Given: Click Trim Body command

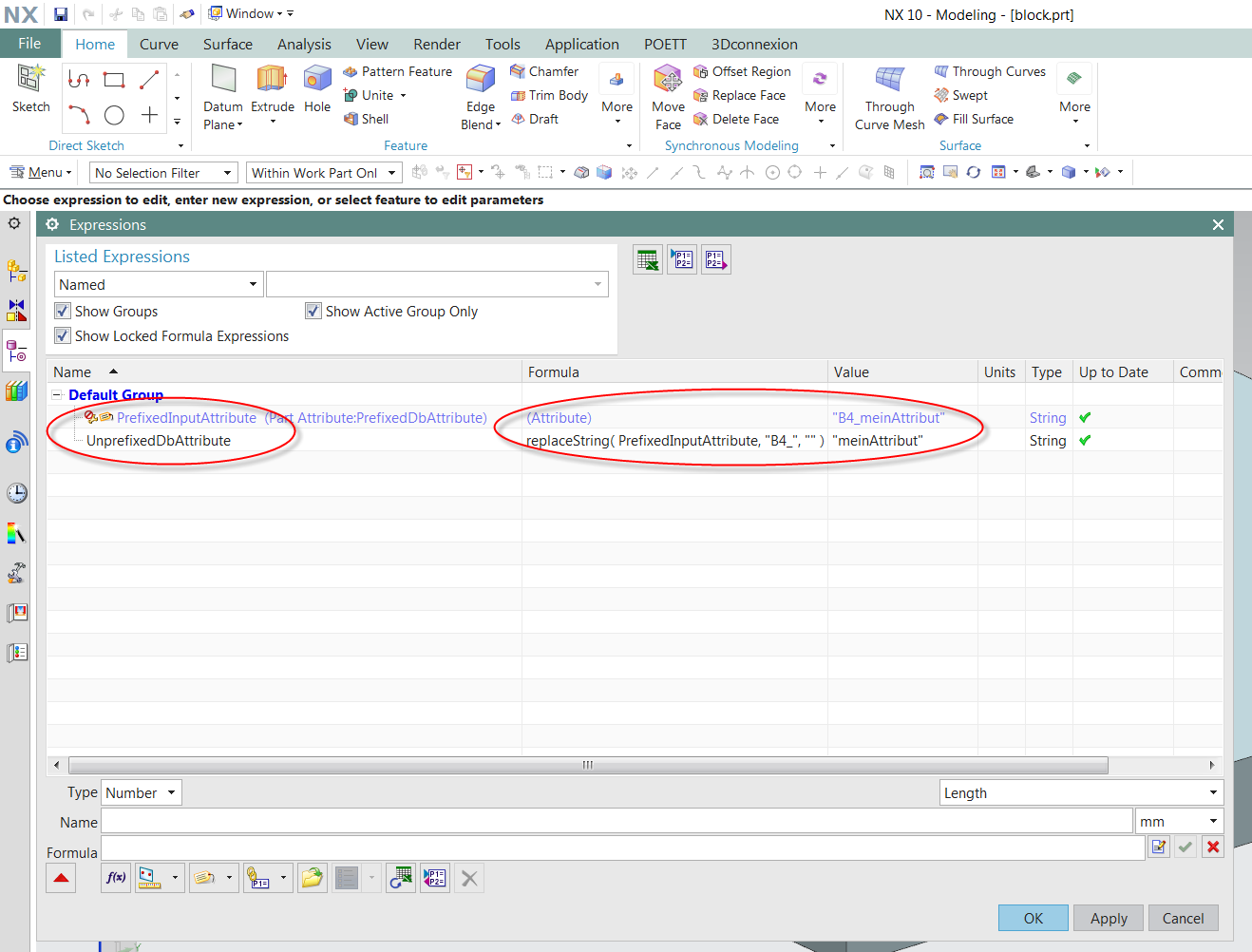Looking at the screenshot, I should pyautogui.click(x=549, y=95).
